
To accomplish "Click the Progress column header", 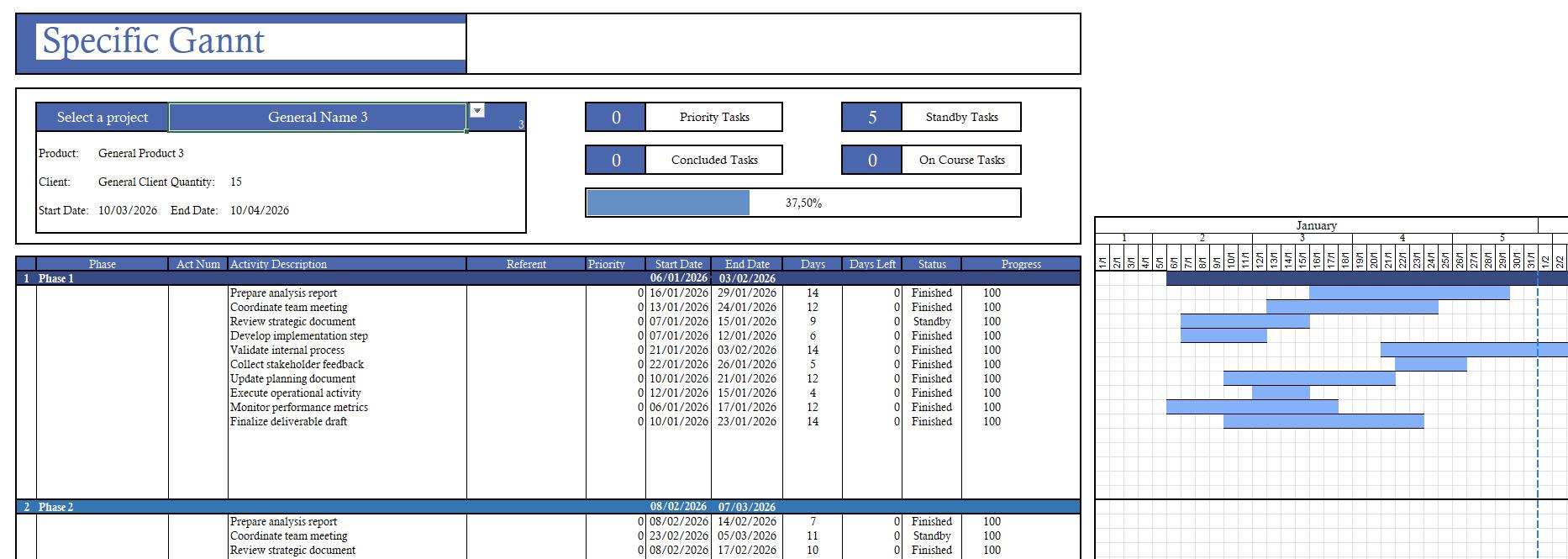I will pyautogui.click(x=1021, y=264).
